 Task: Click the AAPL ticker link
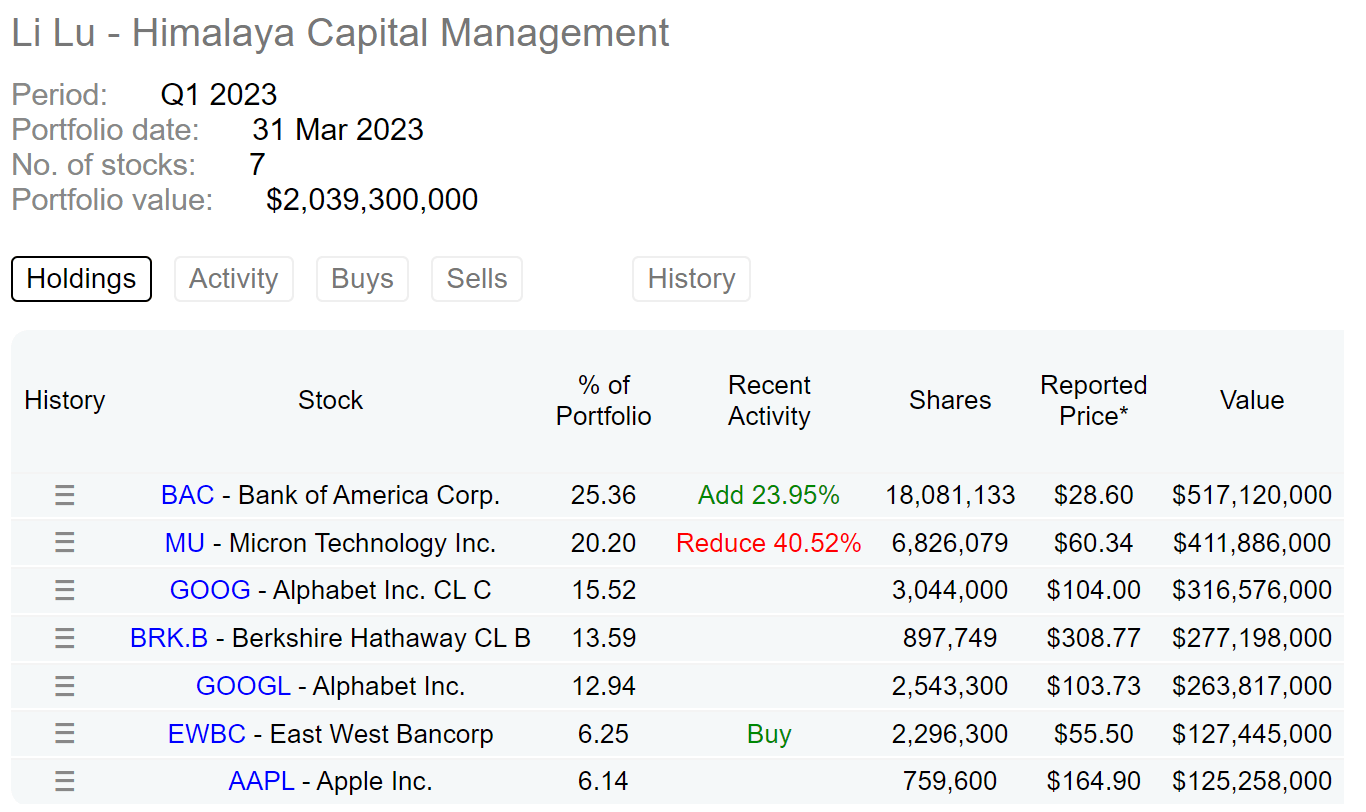(x=261, y=781)
